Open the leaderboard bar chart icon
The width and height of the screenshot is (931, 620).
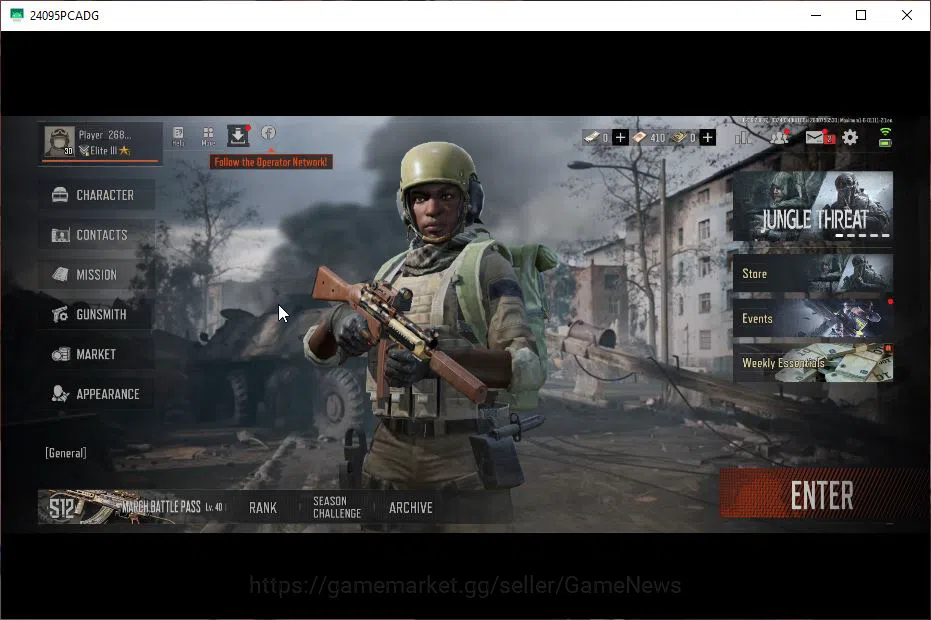pyautogui.click(x=743, y=138)
